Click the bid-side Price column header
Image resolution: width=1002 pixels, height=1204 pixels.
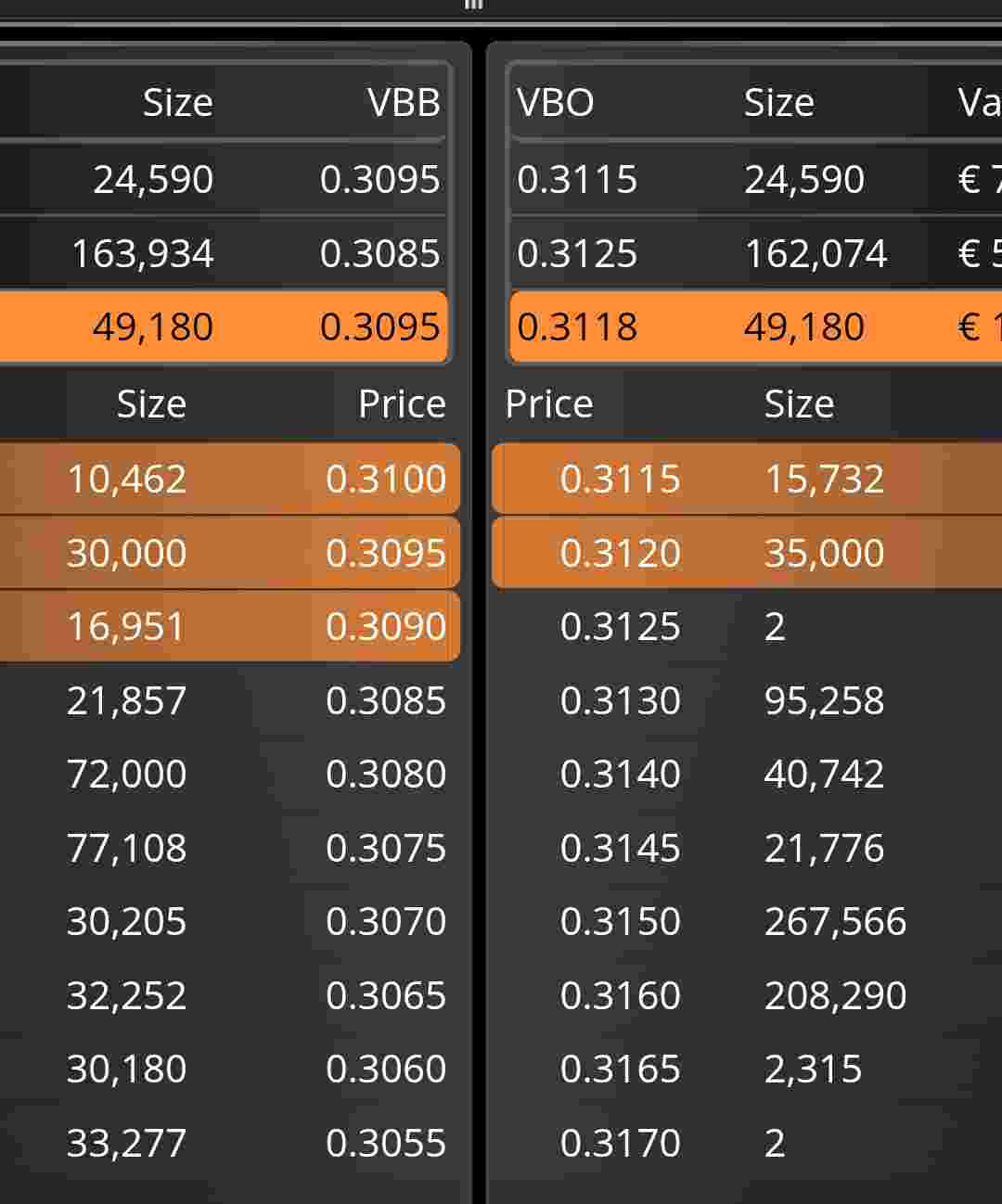click(402, 403)
